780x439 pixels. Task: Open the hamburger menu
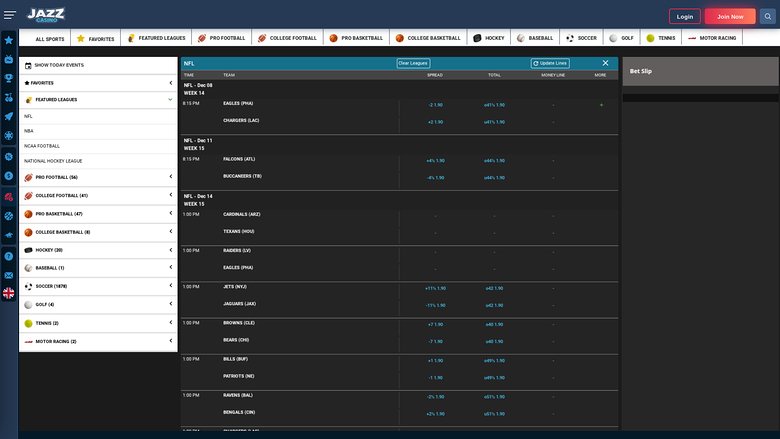point(9,16)
